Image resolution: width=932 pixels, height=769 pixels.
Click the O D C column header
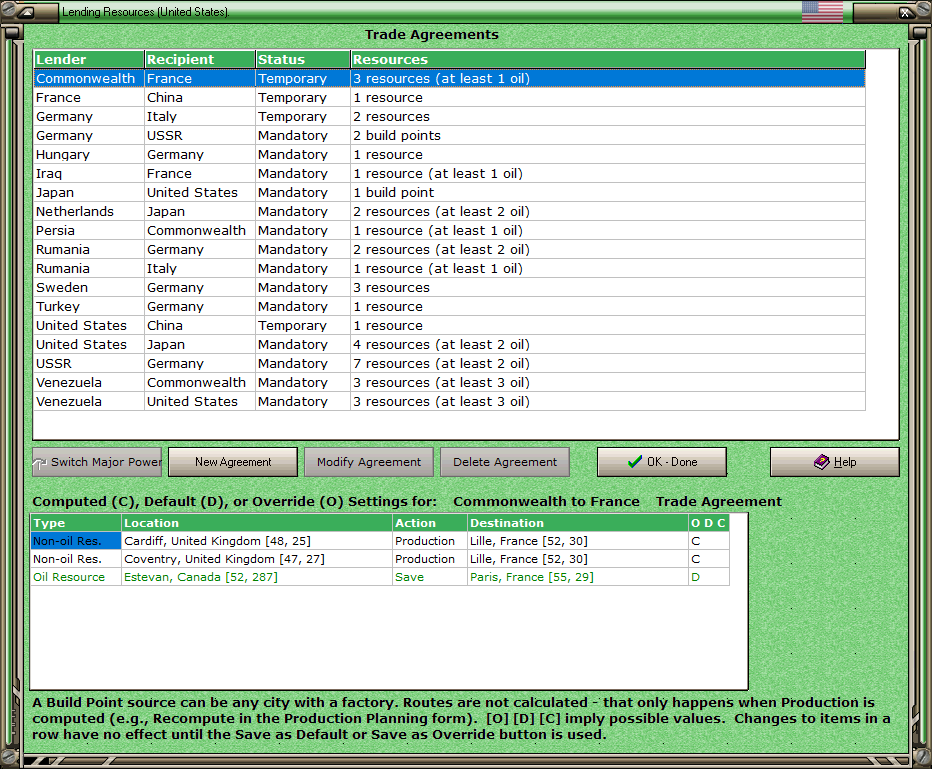point(709,523)
